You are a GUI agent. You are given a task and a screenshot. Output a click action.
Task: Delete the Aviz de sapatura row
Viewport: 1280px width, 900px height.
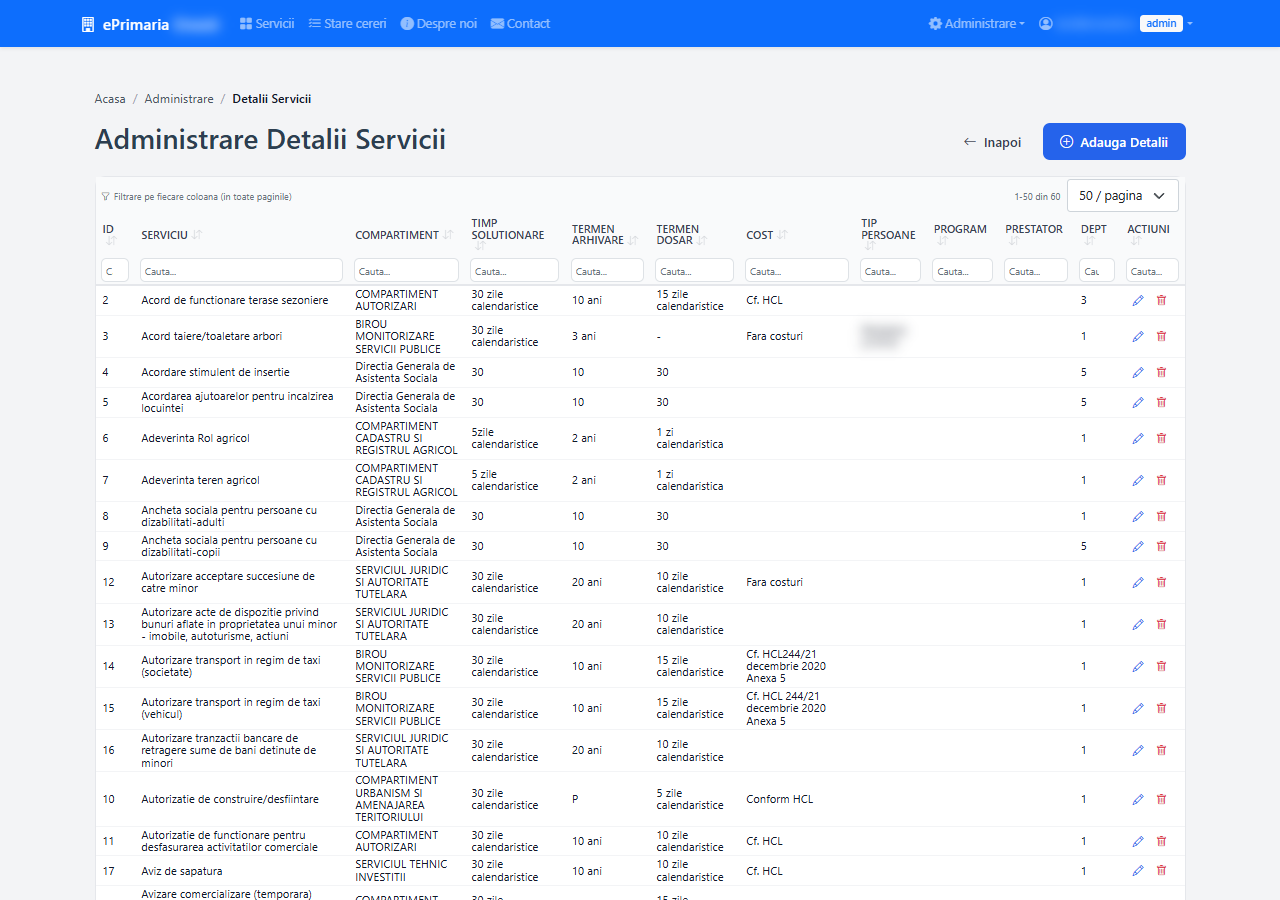(1161, 871)
